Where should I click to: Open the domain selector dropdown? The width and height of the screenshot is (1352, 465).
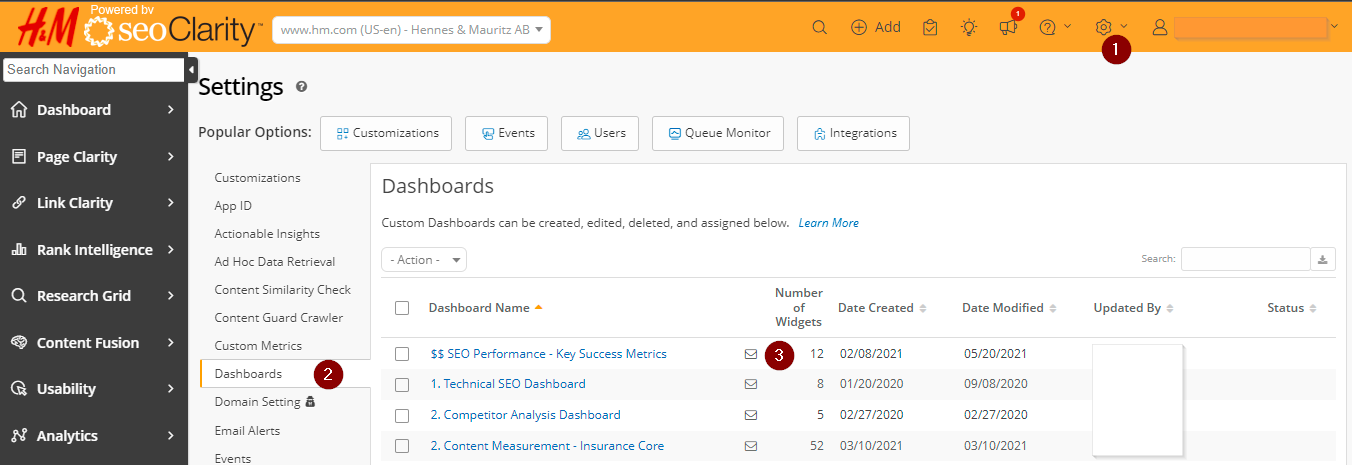tap(411, 30)
